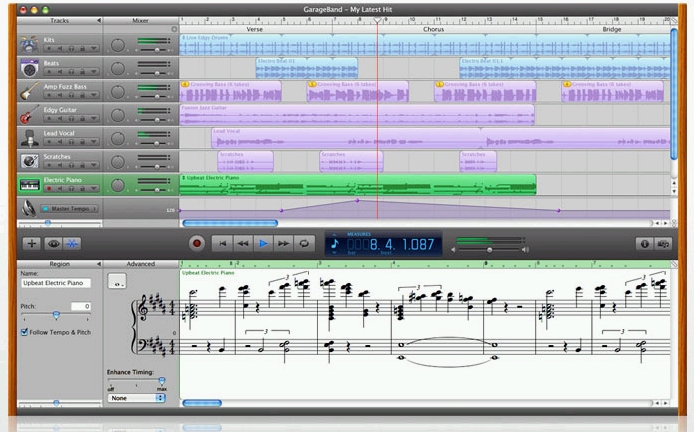Select the Fusion Jazz Guitar region

coord(357,115)
